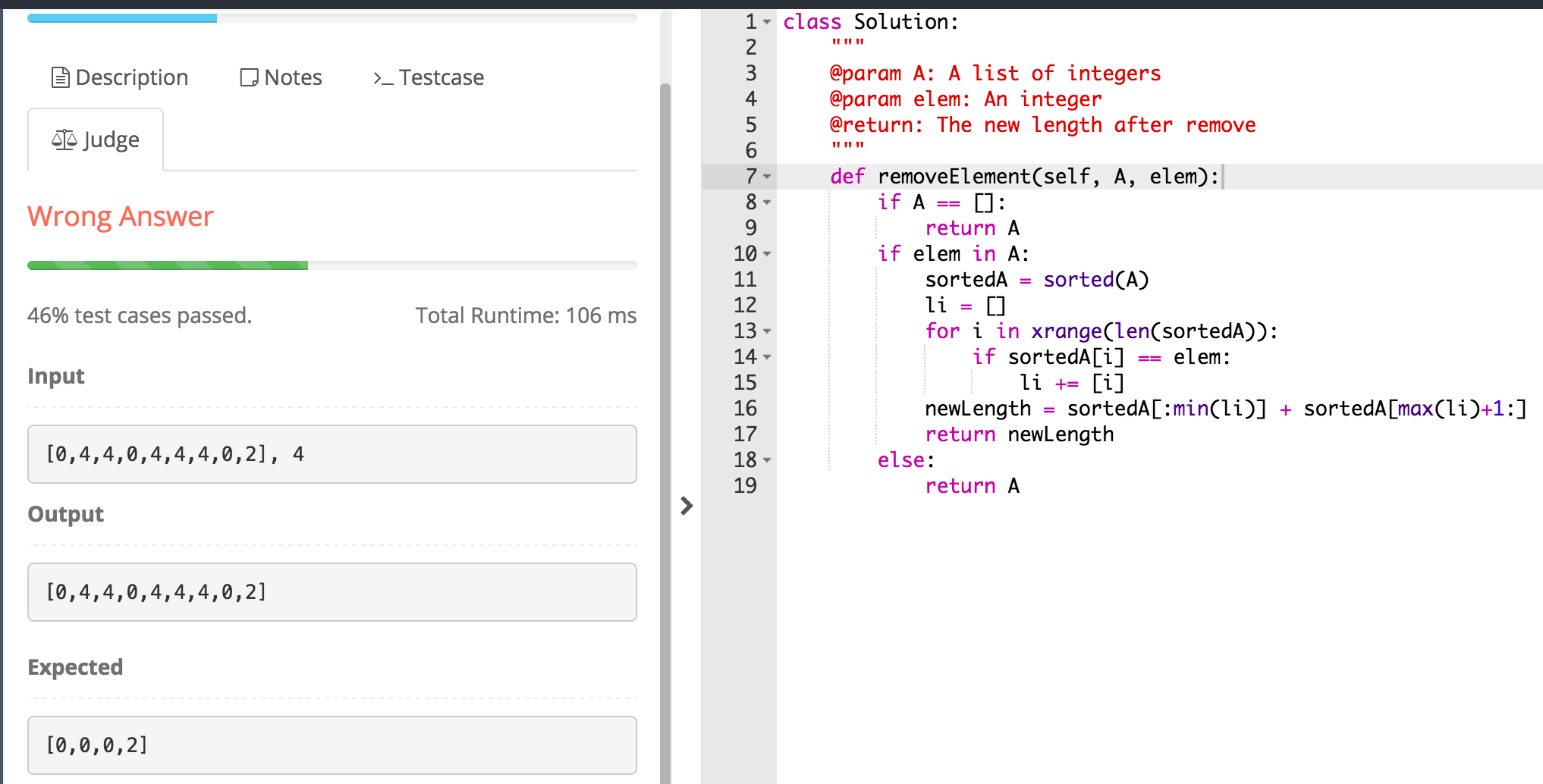Click the 'class Solution:' code line
The width and height of the screenshot is (1543, 784).
871,22
